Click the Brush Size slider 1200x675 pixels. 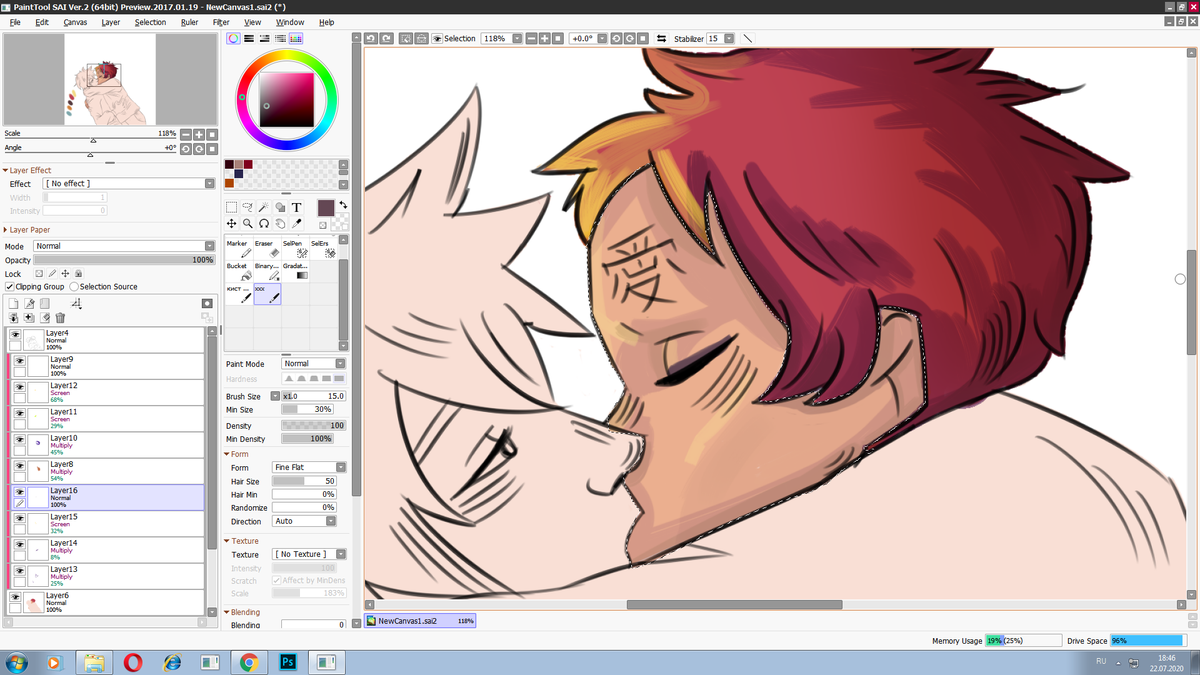pos(314,396)
